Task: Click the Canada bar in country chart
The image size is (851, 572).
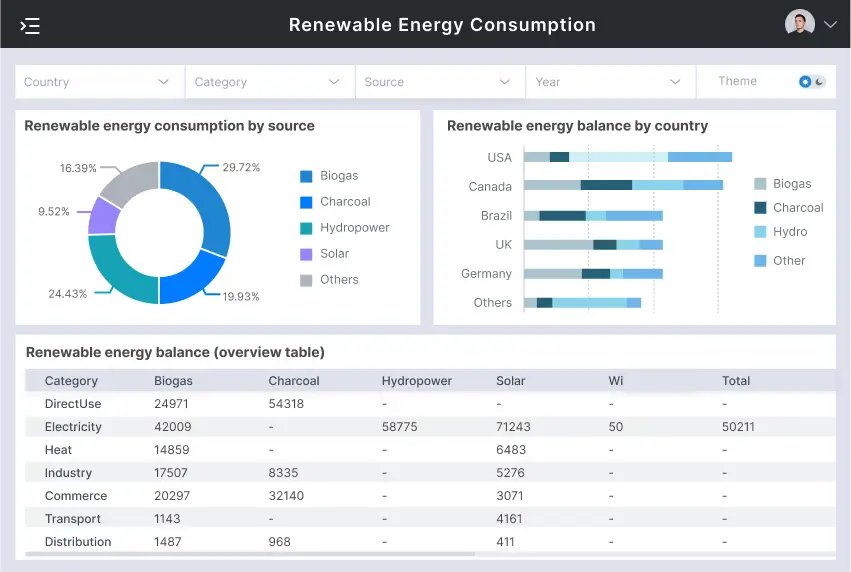Action: (x=622, y=185)
